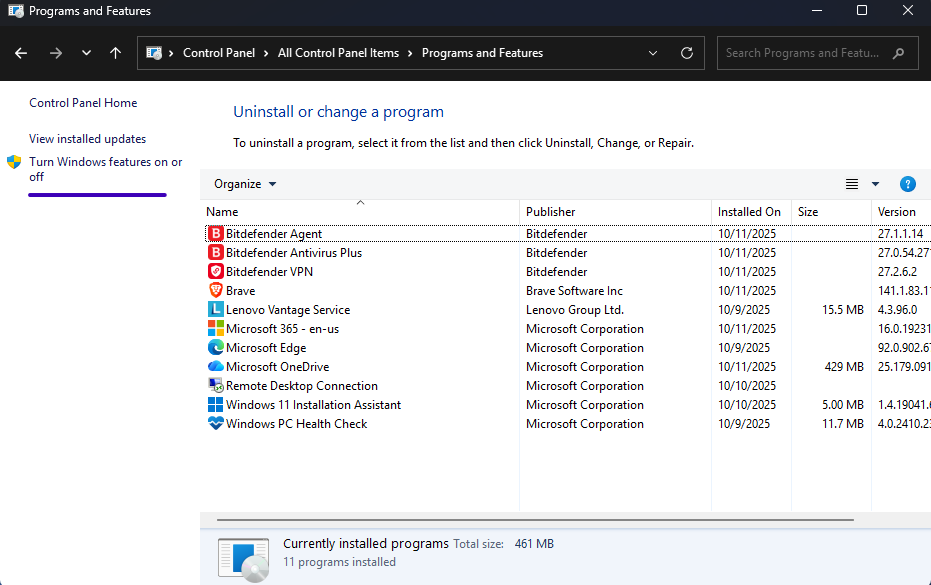Open the address bar history dropdown
The image size is (931, 585).
(x=653, y=53)
